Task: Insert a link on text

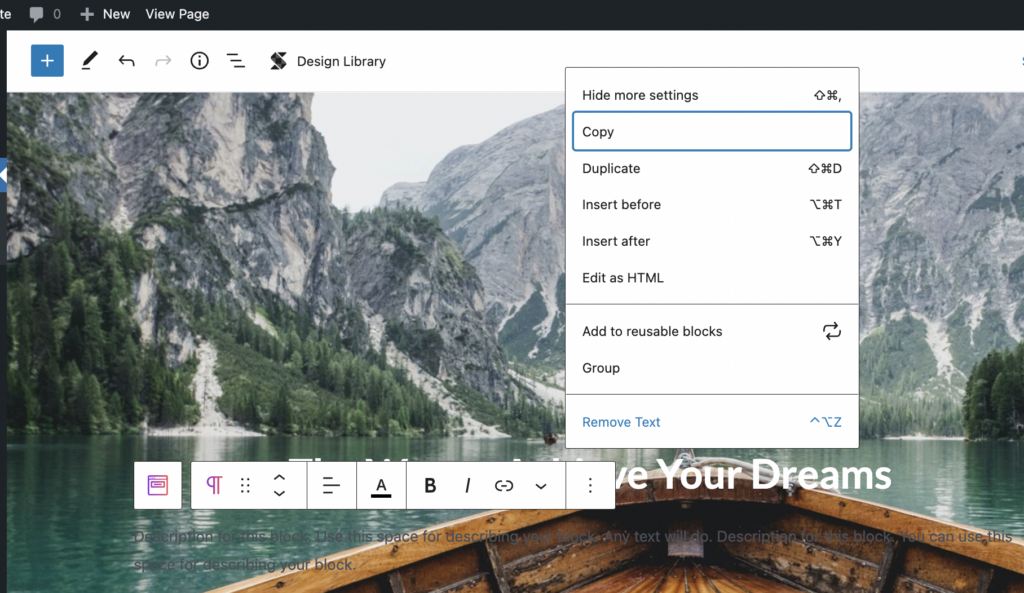Action: 504,485
